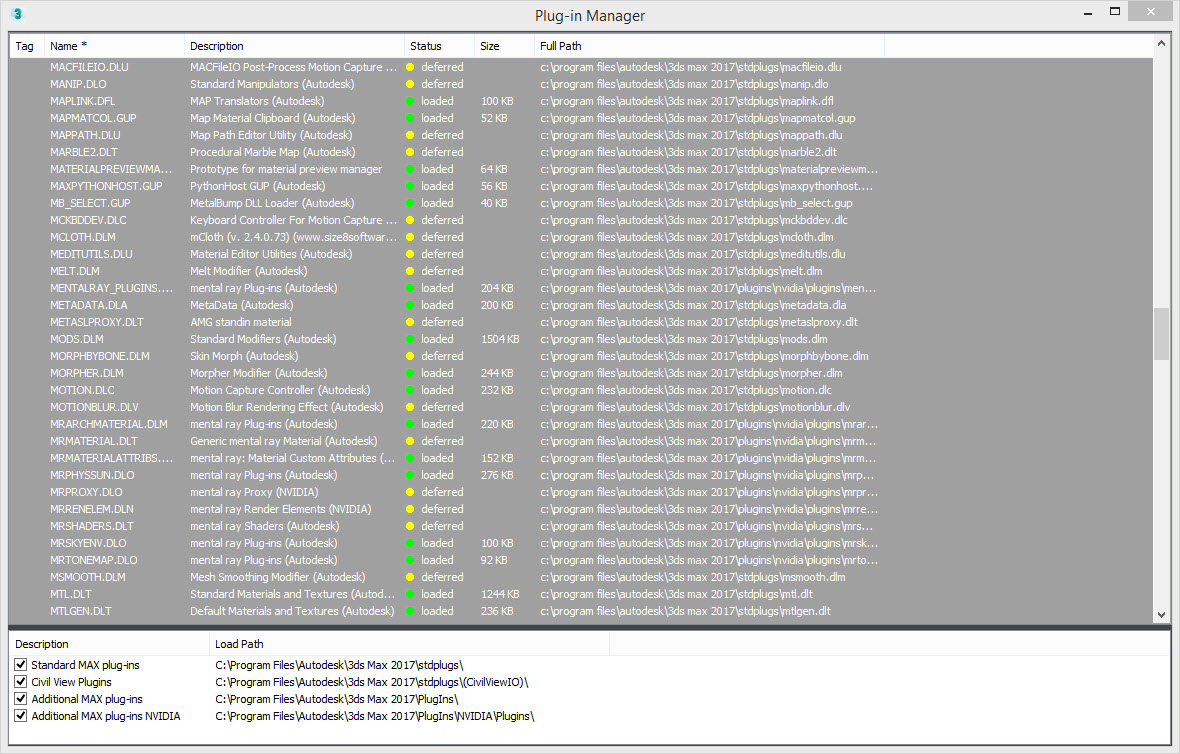Select the MEDITUTILS.DLU plug-in row
Image resolution: width=1180 pixels, height=754 pixels.
580,254
